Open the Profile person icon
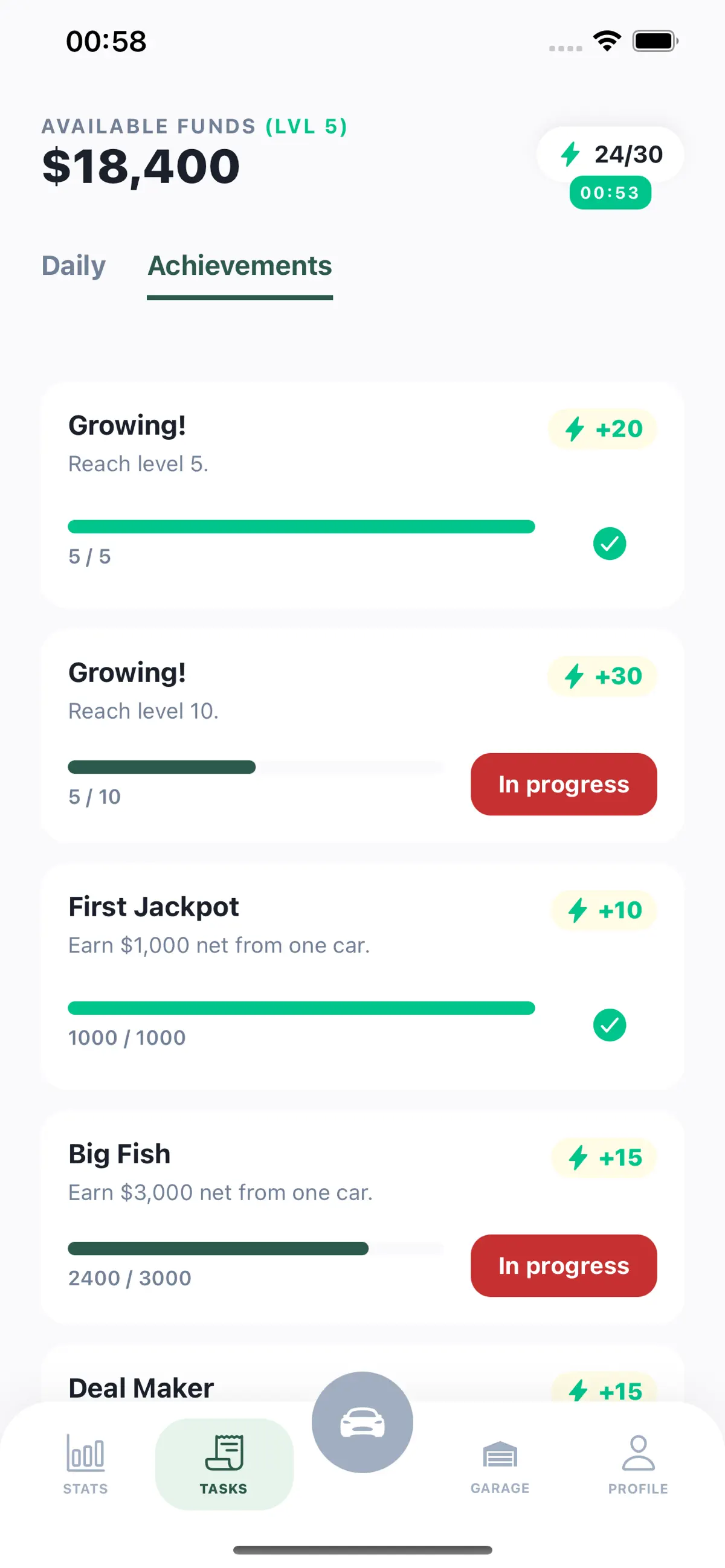Screen dimensions: 725x1568 (x=638, y=1453)
